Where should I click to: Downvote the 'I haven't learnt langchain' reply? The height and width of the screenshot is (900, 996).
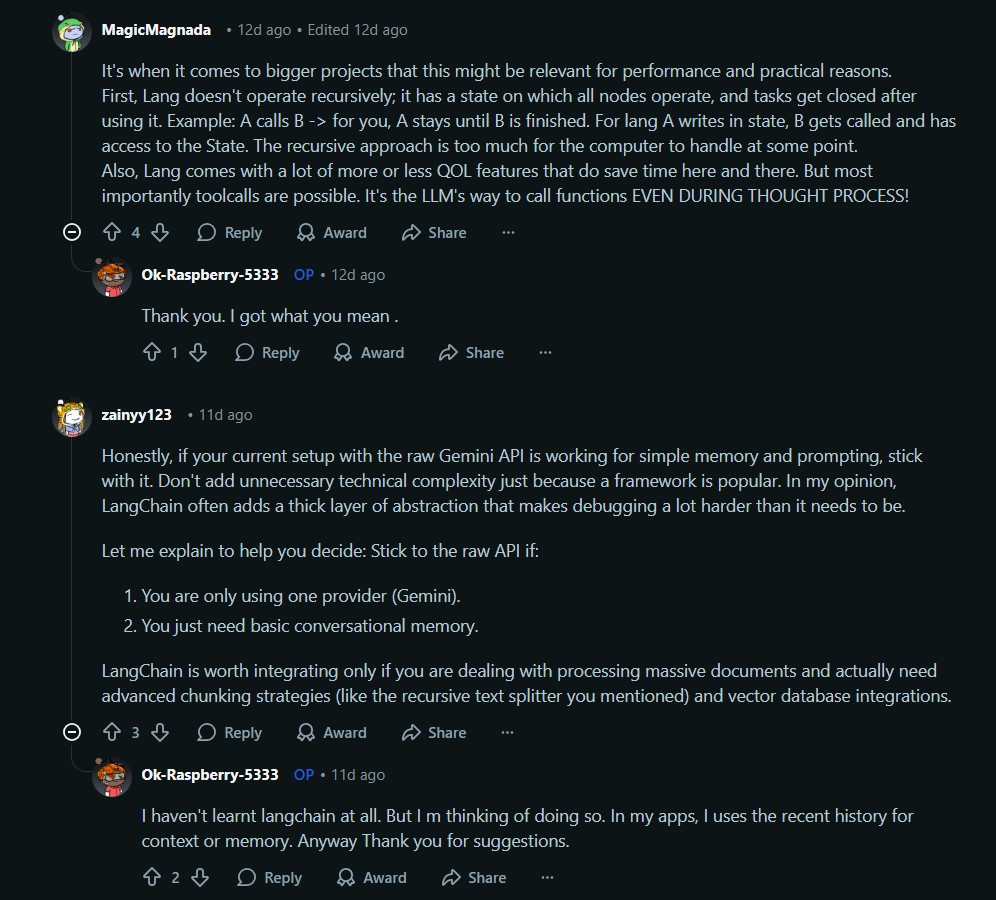[200, 877]
